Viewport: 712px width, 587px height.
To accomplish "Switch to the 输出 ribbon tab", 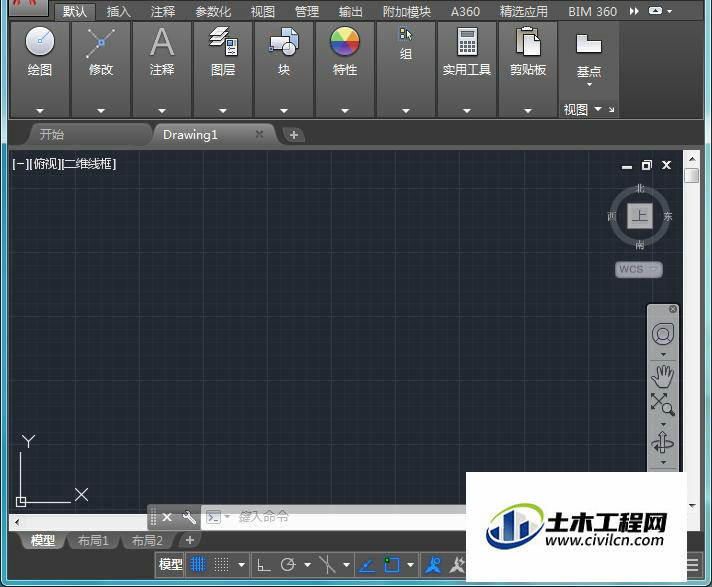I will pyautogui.click(x=351, y=11).
